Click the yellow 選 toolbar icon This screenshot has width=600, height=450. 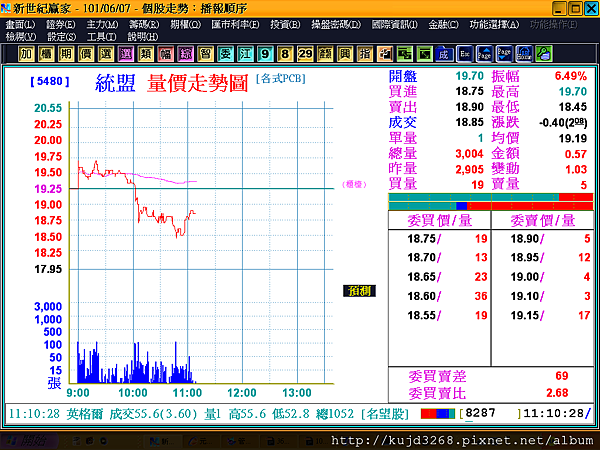[x=106, y=54]
